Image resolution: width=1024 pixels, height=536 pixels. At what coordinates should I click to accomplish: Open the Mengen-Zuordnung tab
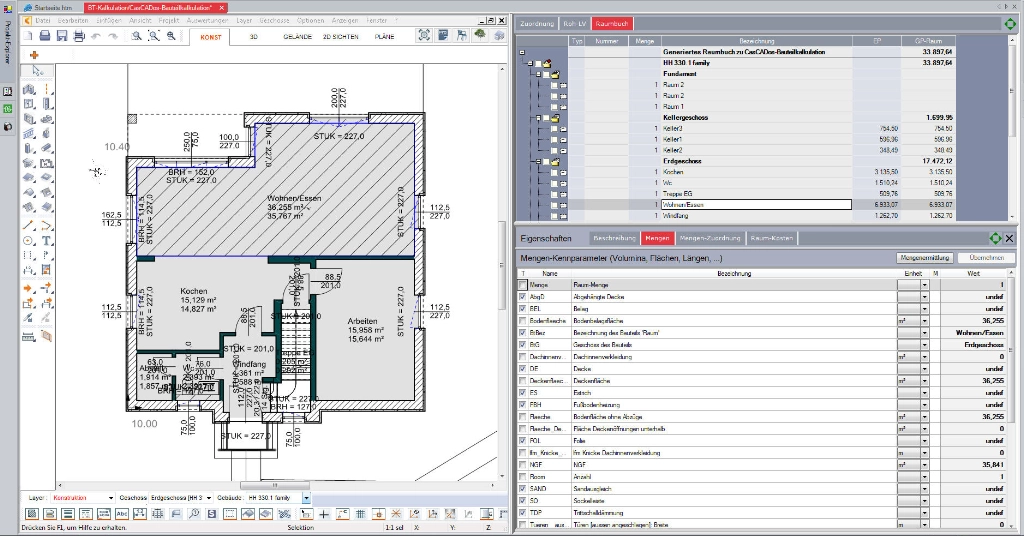pos(711,238)
